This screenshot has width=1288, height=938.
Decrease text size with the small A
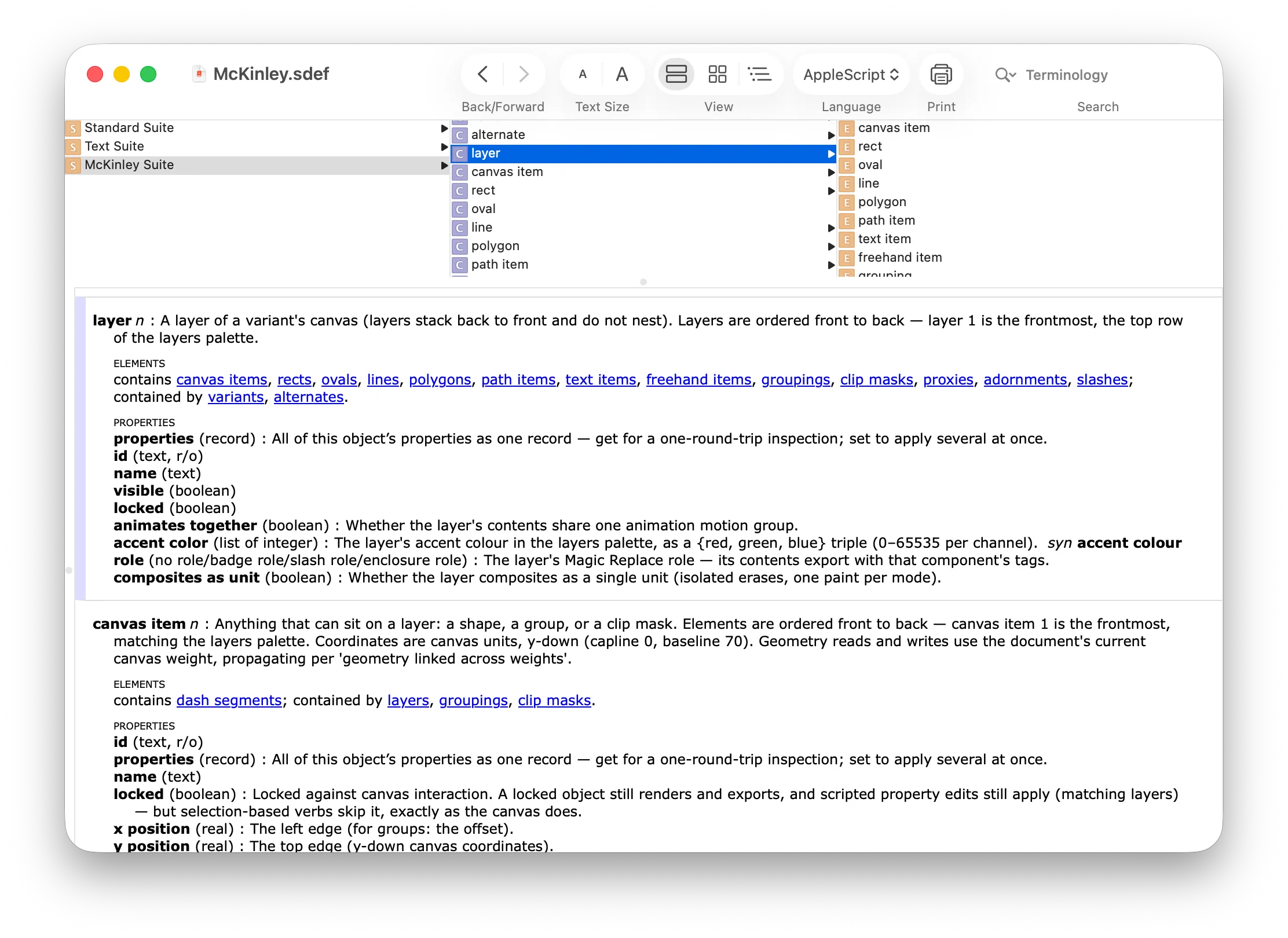tap(583, 74)
